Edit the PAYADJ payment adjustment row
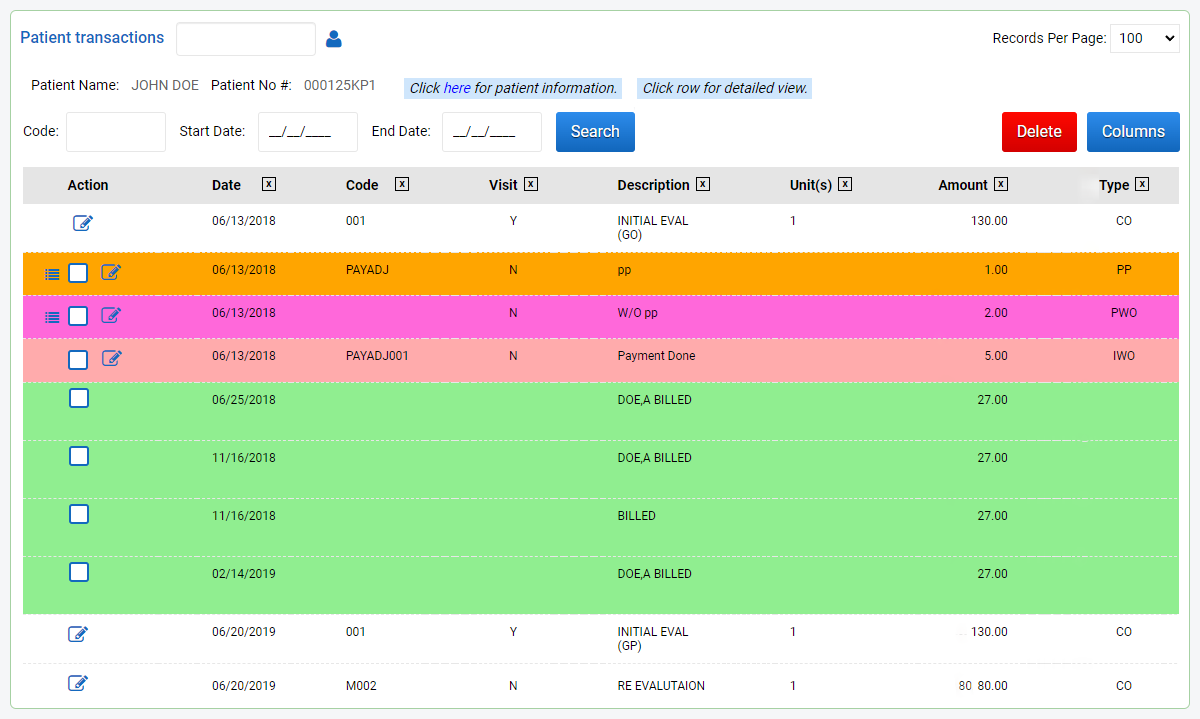The width and height of the screenshot is (1200, 719). [111, 271]
